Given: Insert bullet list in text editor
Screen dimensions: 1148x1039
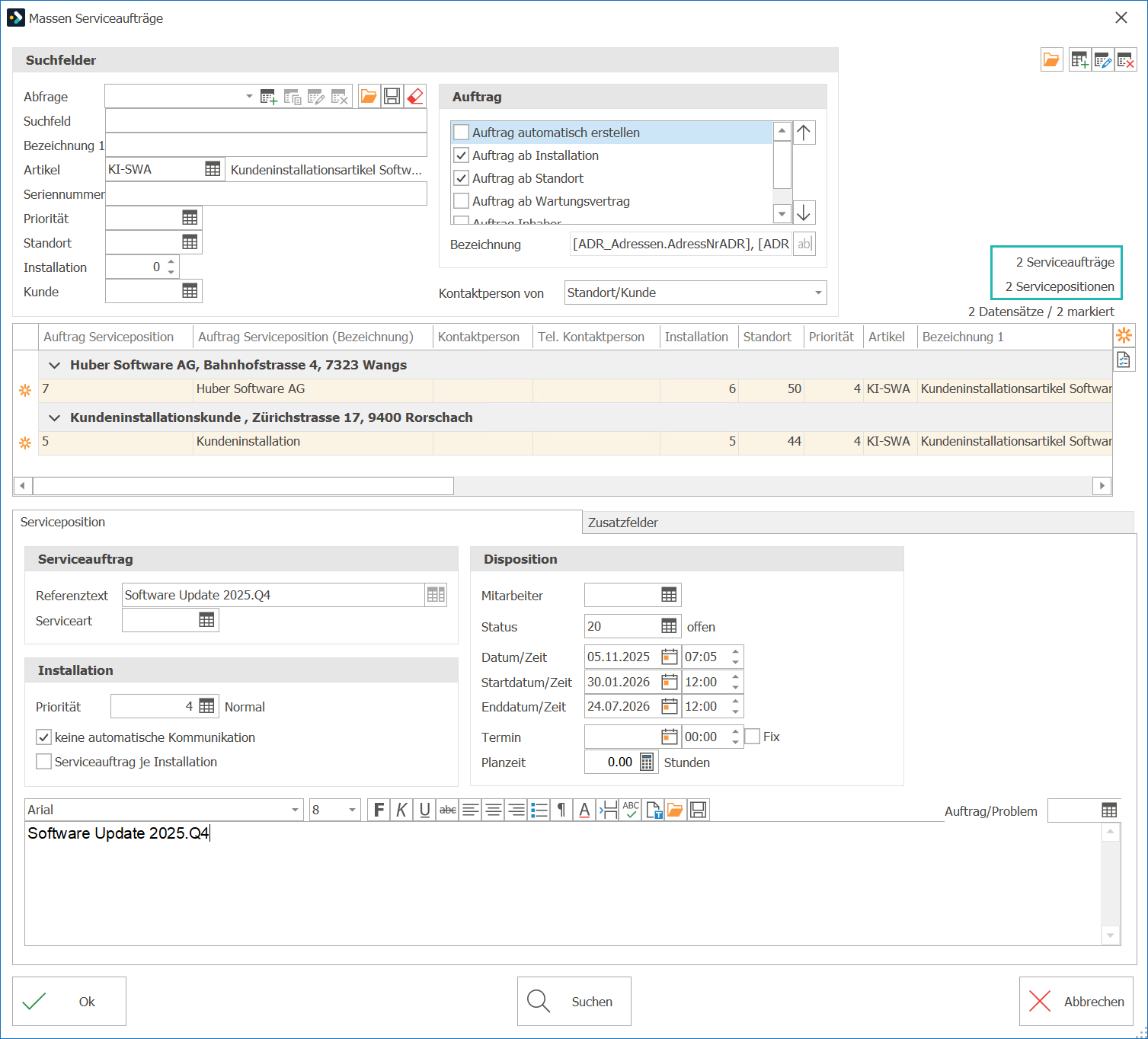Looking at the screenshot, I should click(539, 810).
